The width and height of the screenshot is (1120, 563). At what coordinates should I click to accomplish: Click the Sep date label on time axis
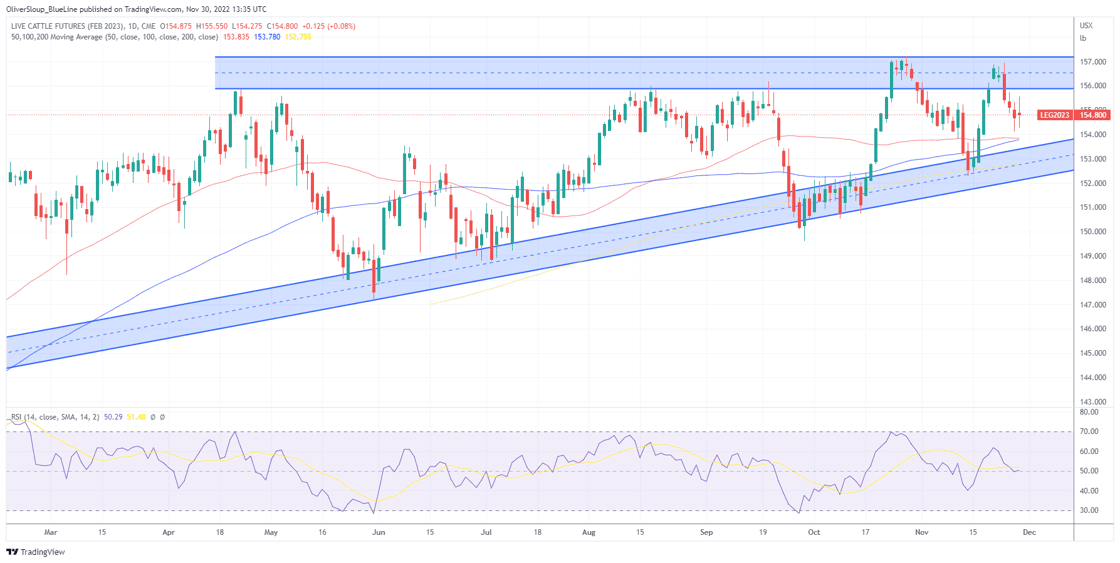coord(706,532)
